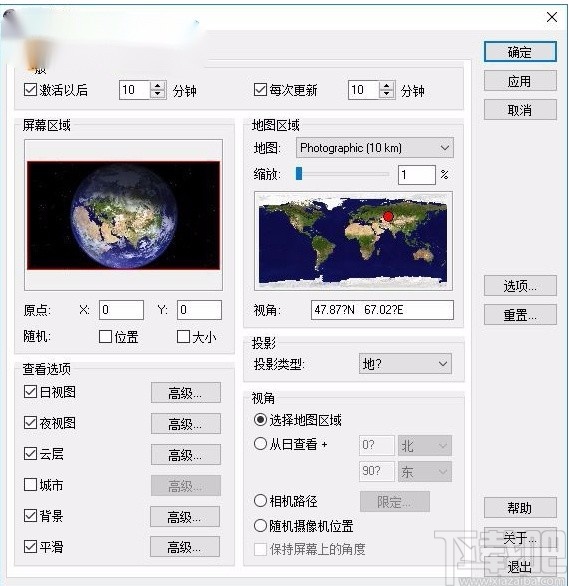This screenshot has width=569, height=586.
Task: Click the 视角 coordinates field
Action: pyautogui.click(x=382, y=310)
